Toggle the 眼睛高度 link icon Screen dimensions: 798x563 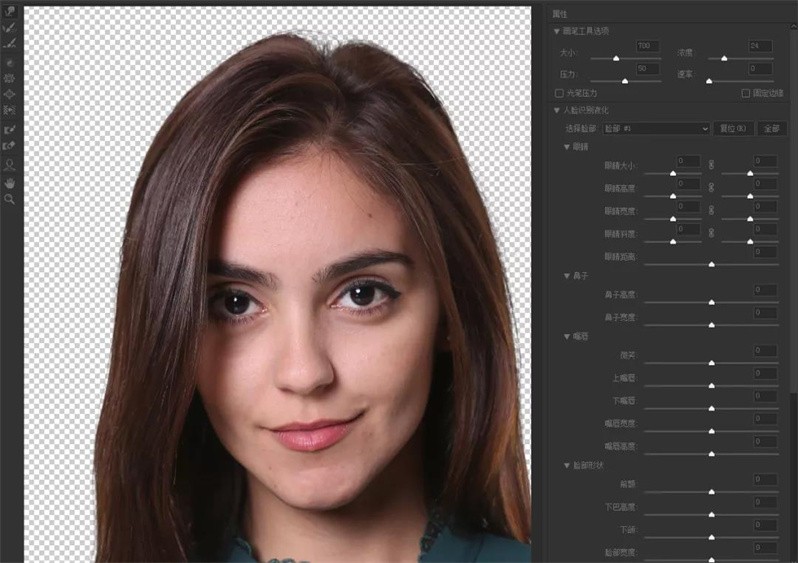(711, 187)
